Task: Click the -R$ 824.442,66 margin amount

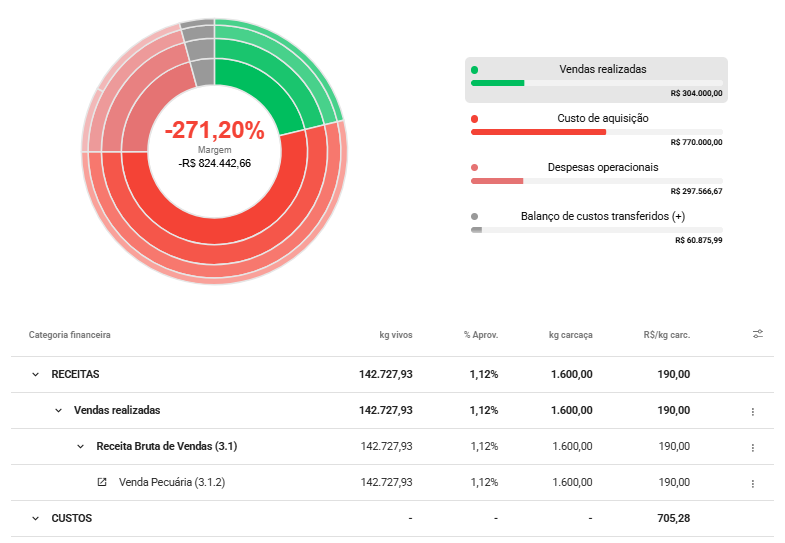Action: (214, 163)
